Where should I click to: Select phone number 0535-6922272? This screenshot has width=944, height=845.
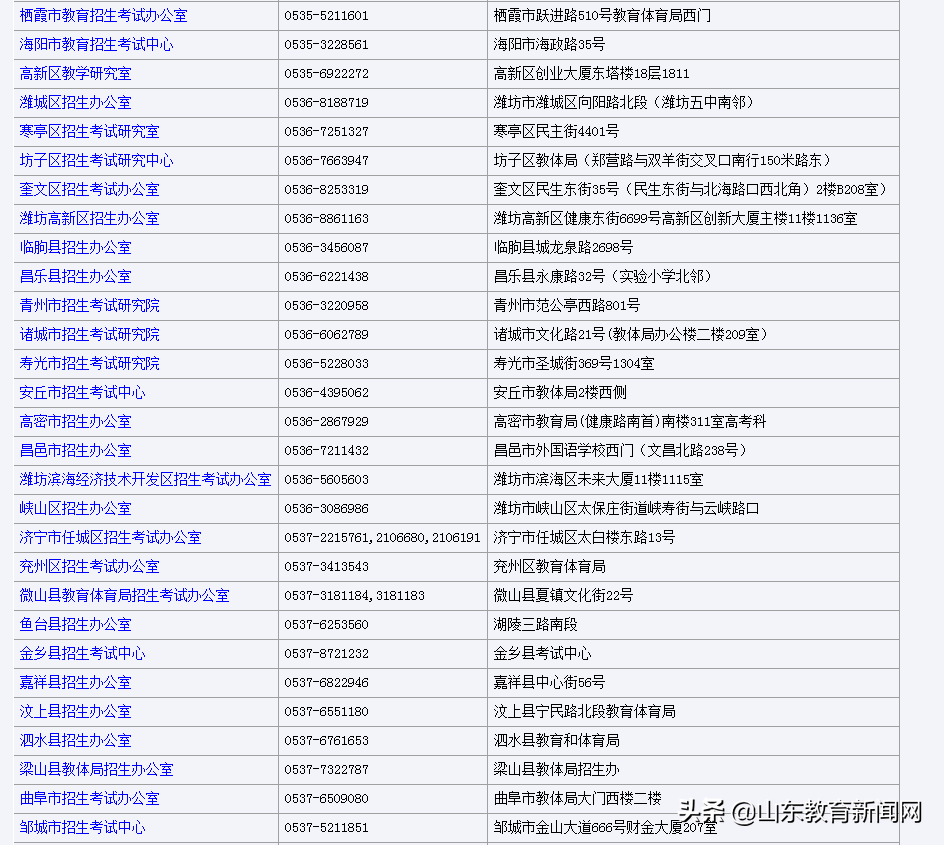tap(326, 73)
